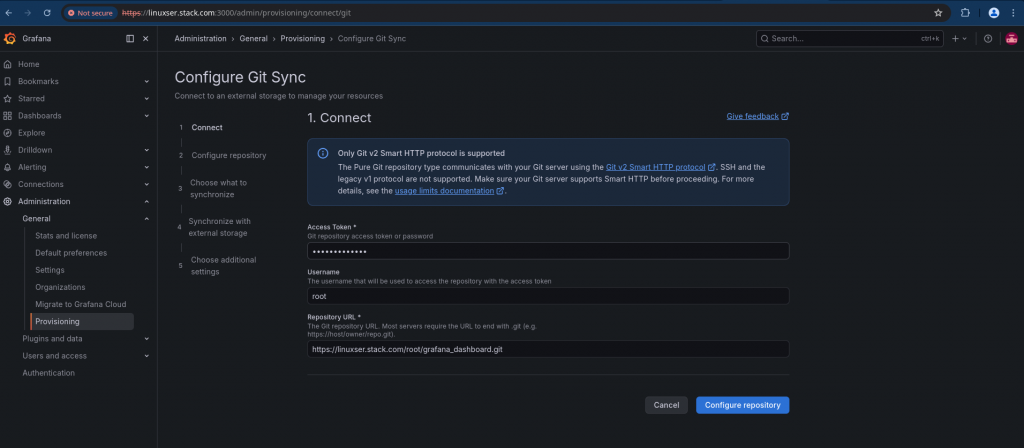This screenshot has width=1024, height=448.
Task: Click the Starred star icon
Action: click(8, 99)
